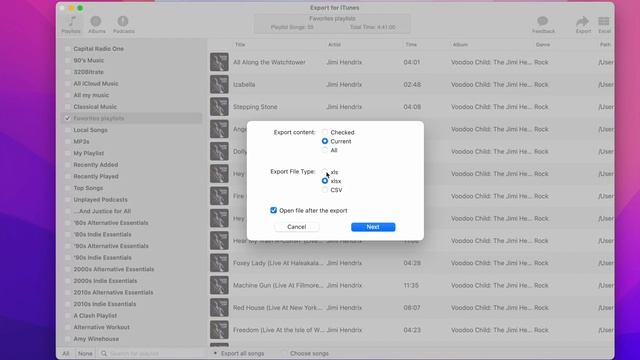The width and height of the screenshot is (640, 360).
Task: Click the album art beside Foxey Lady
Action: click(219, 263)
